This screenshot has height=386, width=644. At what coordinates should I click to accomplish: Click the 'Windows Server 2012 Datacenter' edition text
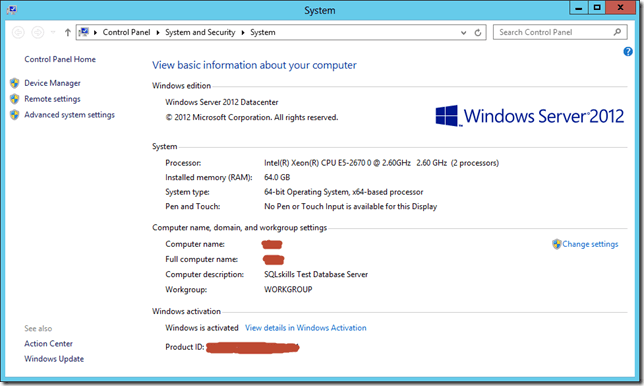tap(222, 102)
